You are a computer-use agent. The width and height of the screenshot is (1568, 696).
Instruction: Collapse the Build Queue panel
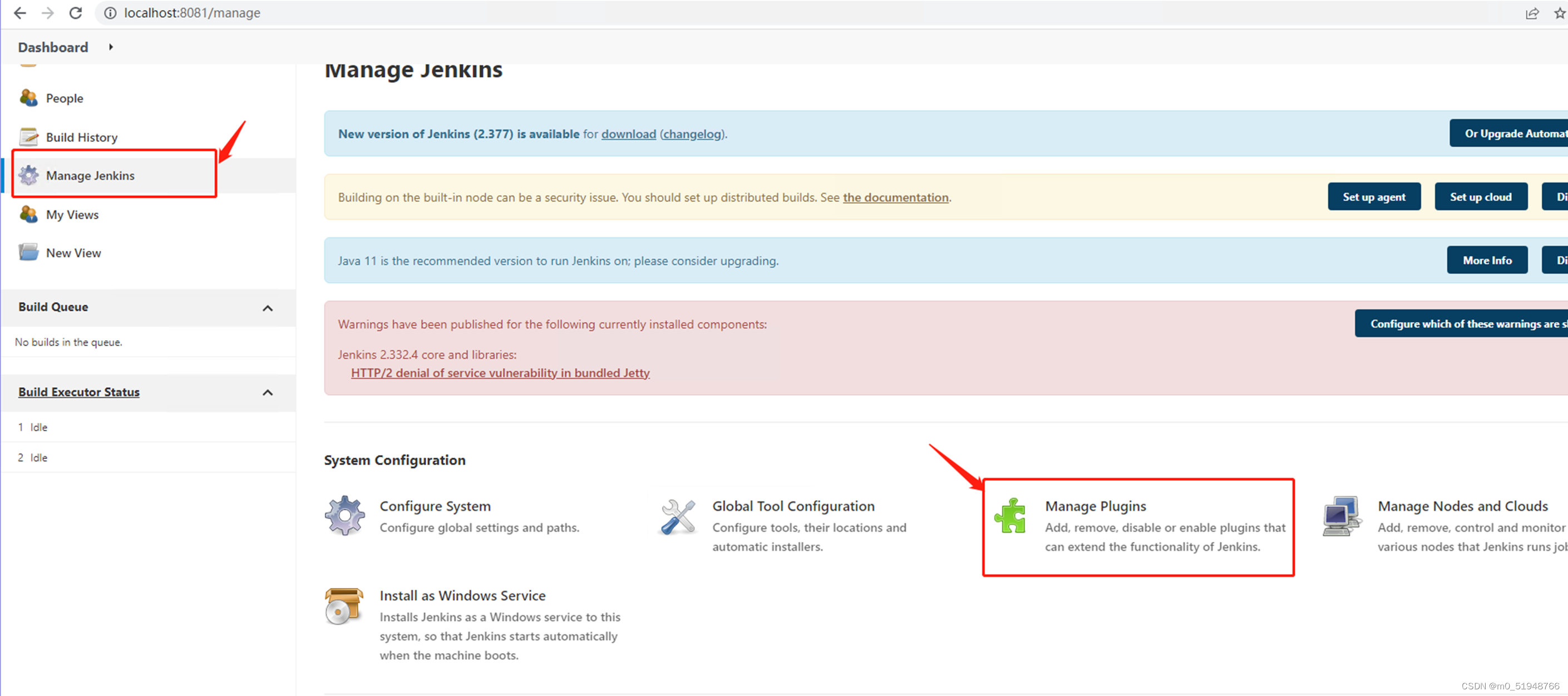pos(267,308)
